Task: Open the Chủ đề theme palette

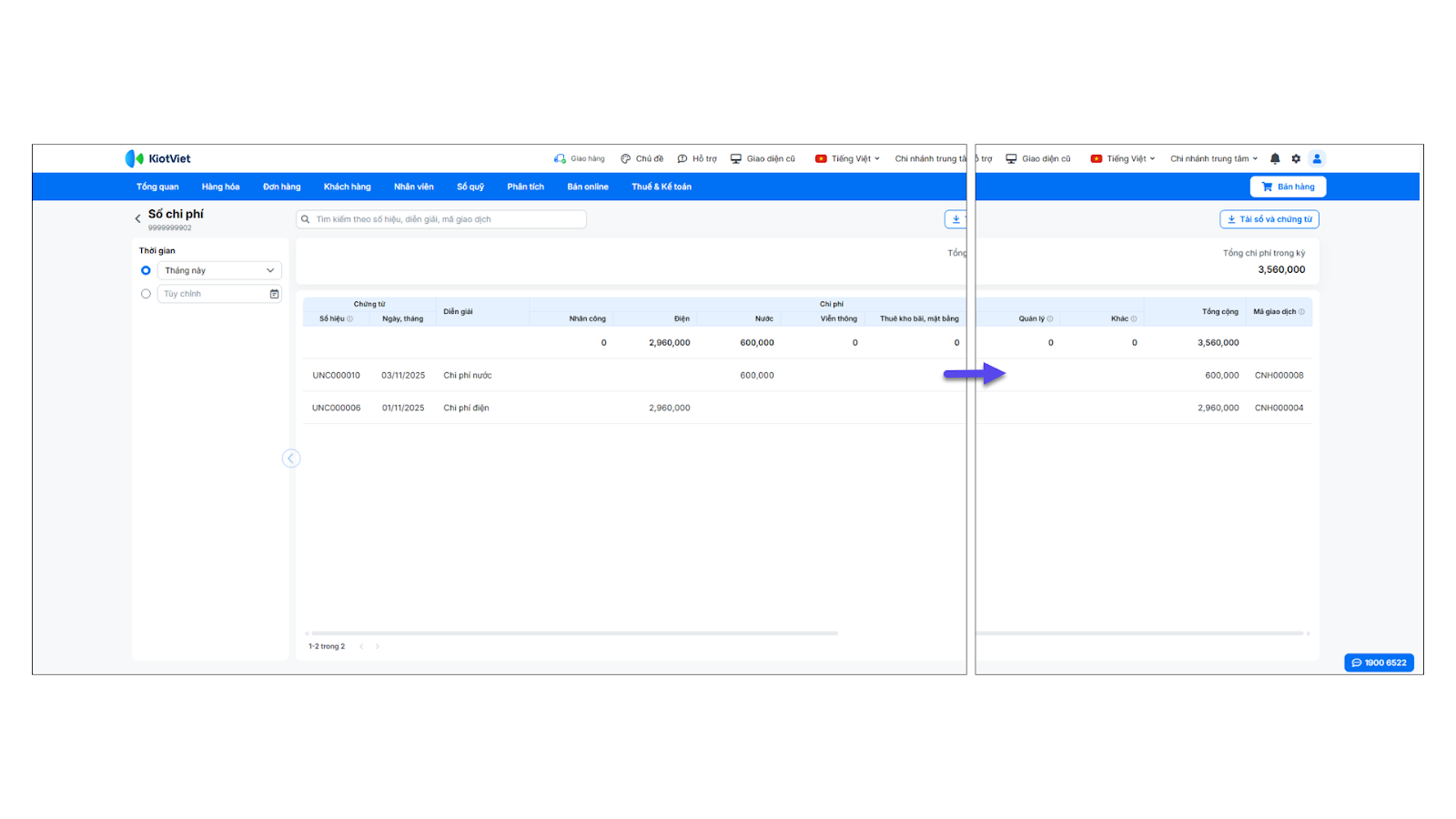Action: tap(642, 158)
